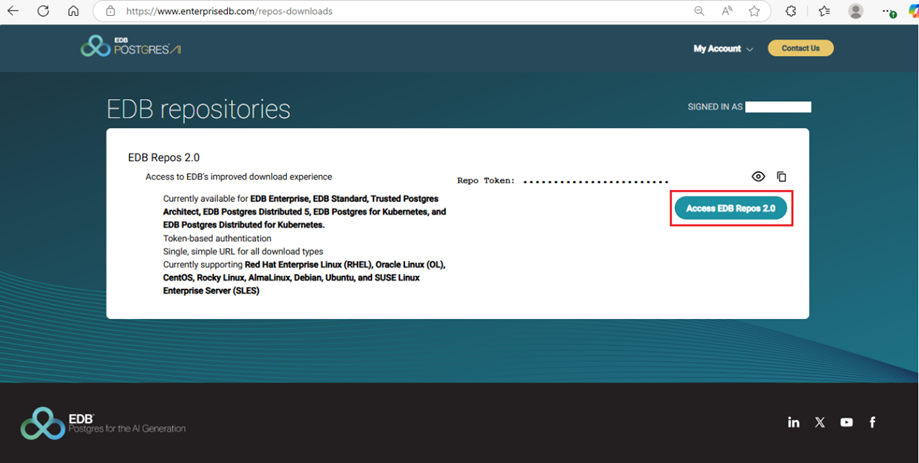Click the EDB footer logo
Viewport: 919px width, 463px height.
click(103, 424)
